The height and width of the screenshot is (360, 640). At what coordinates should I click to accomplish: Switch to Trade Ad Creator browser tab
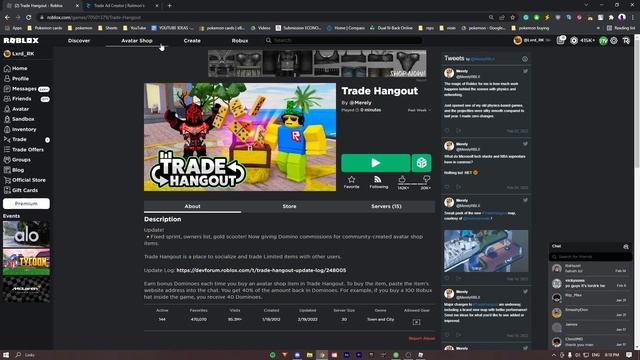pos(122,6)
